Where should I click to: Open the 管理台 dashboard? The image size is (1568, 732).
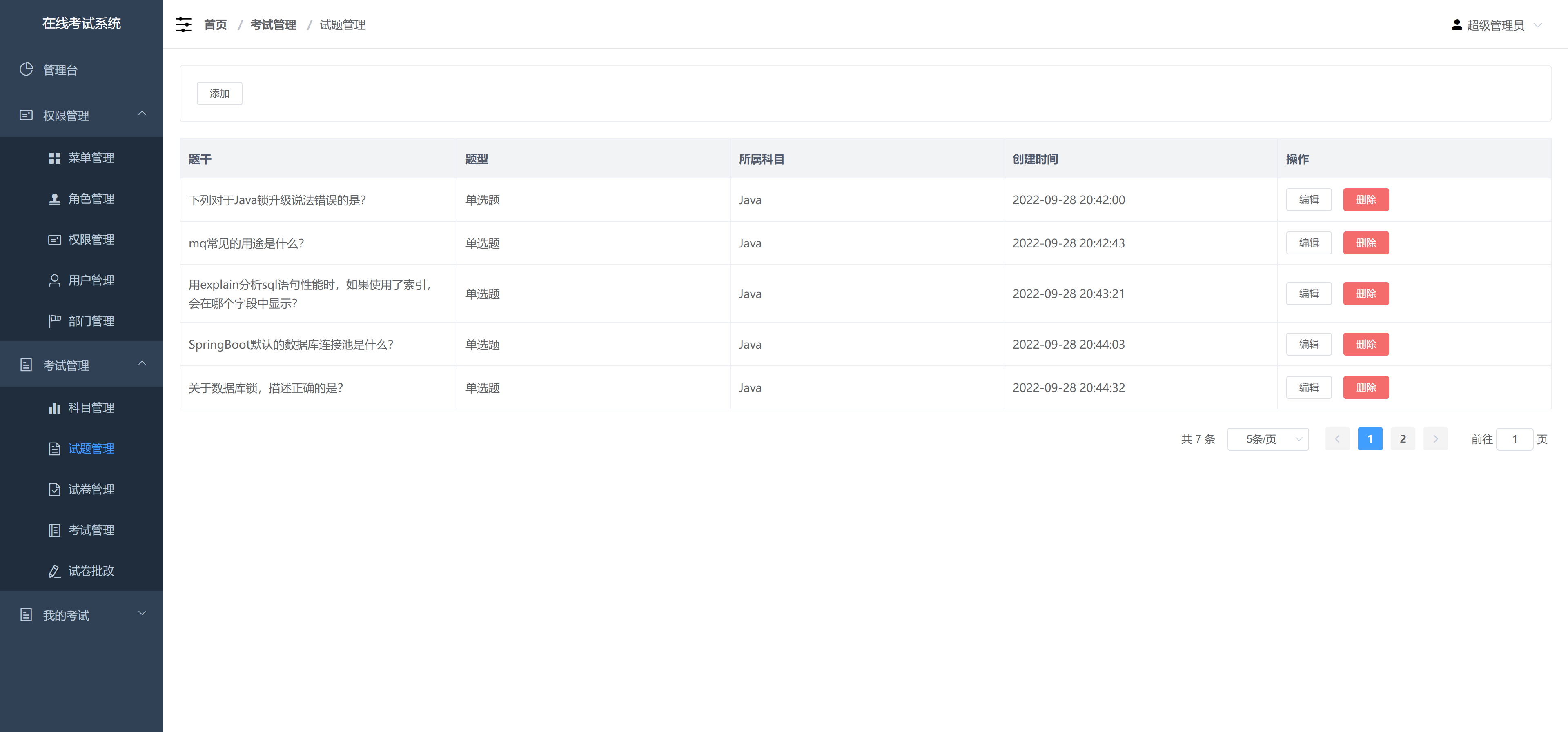(60, 70)
